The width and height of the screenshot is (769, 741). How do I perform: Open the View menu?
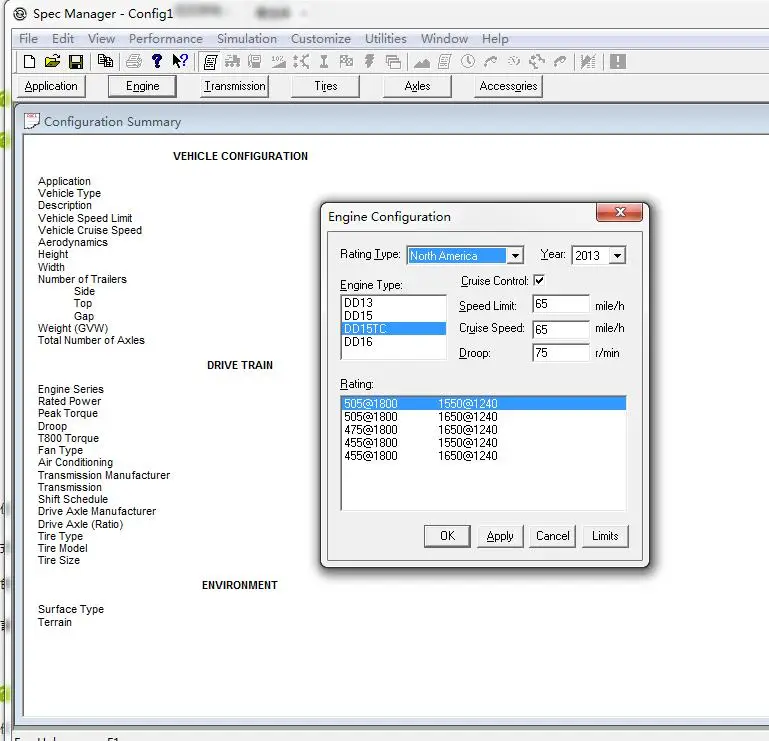102,39
